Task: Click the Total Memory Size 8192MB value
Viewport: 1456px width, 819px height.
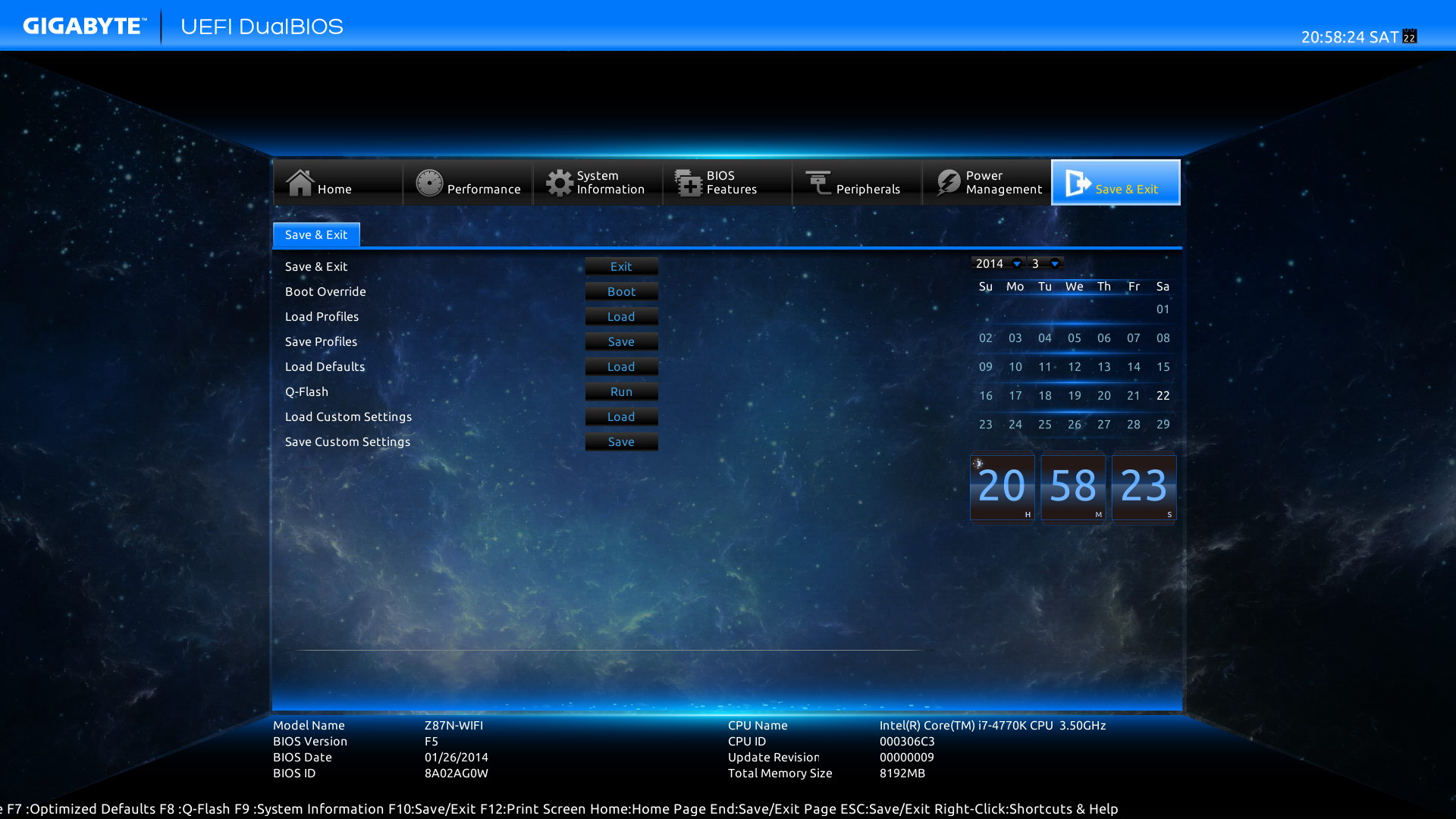Action: pos(902,773)
